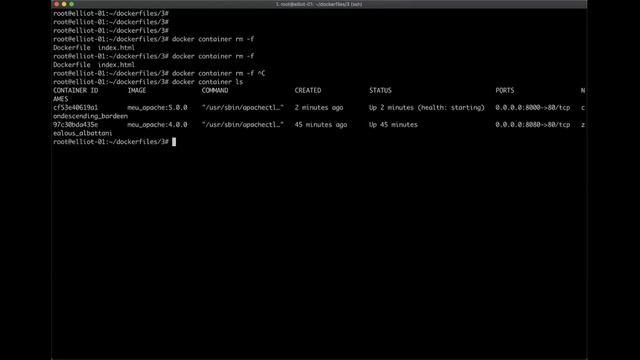Click the 0.0.0.0:8000->80/tcp port mapping
640x360 pixels.
pyautogui.click(x=533, y=108)
